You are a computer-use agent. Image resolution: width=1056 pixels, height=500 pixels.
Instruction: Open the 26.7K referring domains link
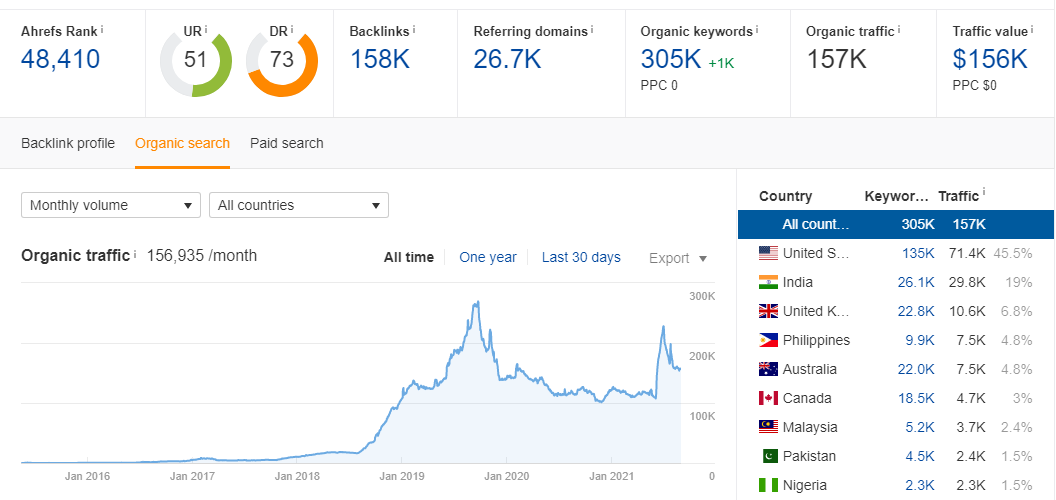coord(507,59)
